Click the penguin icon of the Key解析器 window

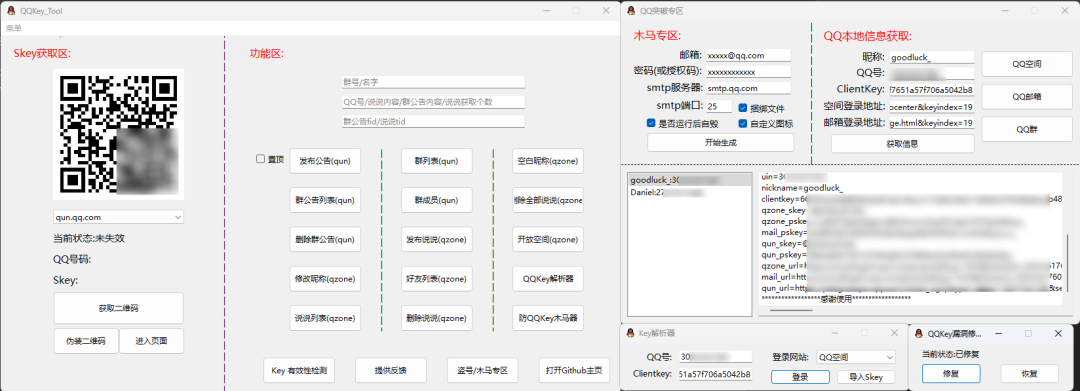[x=630, y=333]
